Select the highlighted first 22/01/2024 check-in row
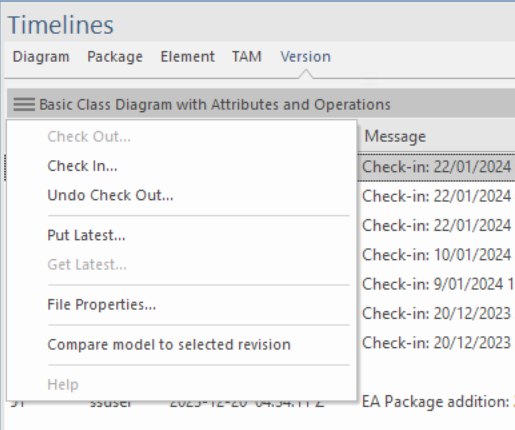This screenshot has height=430, width=515. click(437, 167)
